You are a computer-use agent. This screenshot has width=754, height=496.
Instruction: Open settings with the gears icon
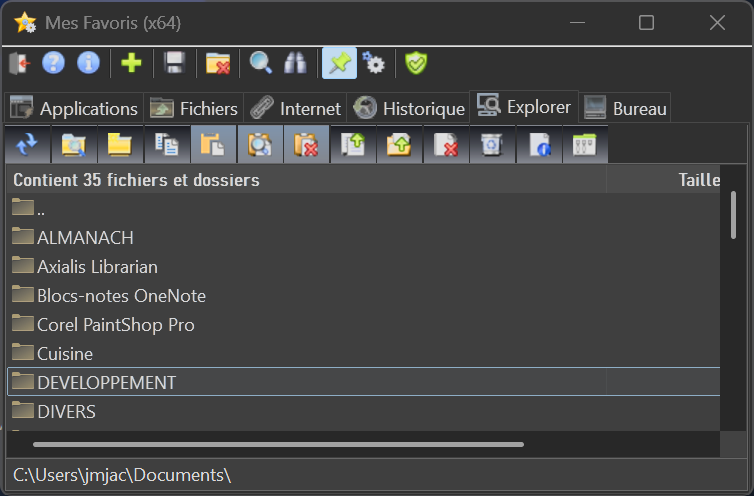pyautogui.click(x=374, y=63)
